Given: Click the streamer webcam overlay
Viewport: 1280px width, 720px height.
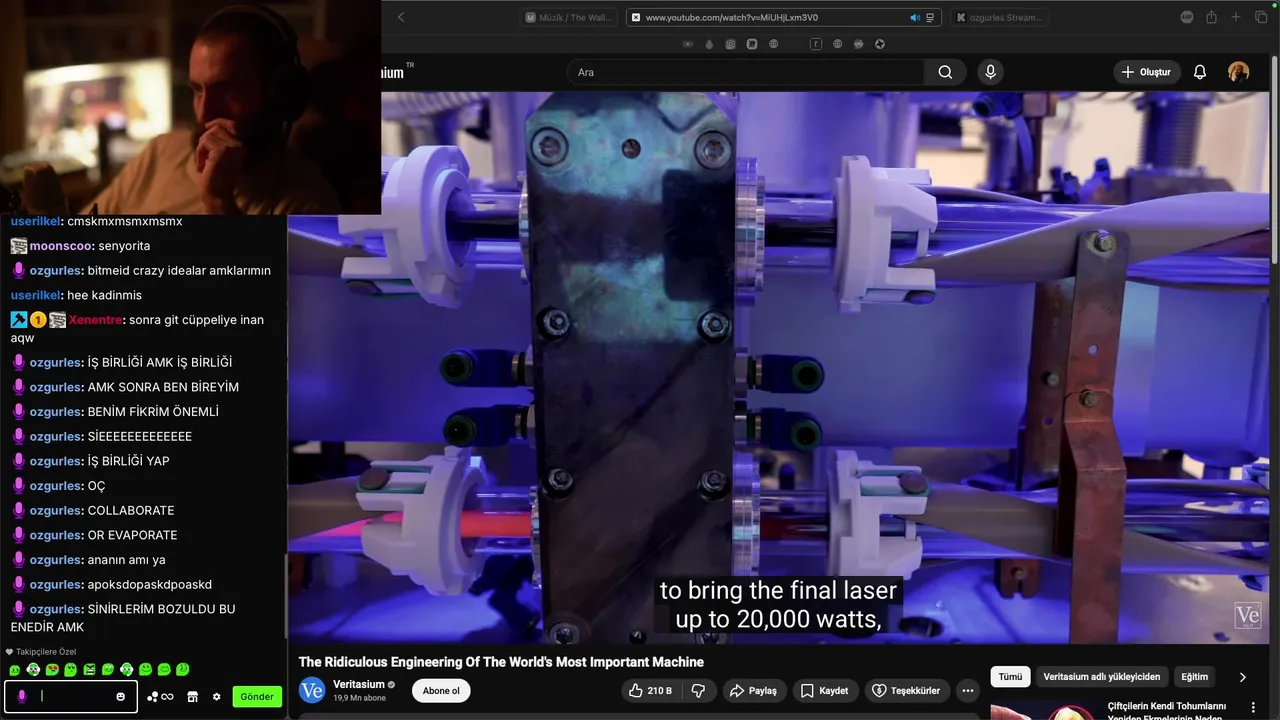Looking at the screenshot, I should point(190,107).
